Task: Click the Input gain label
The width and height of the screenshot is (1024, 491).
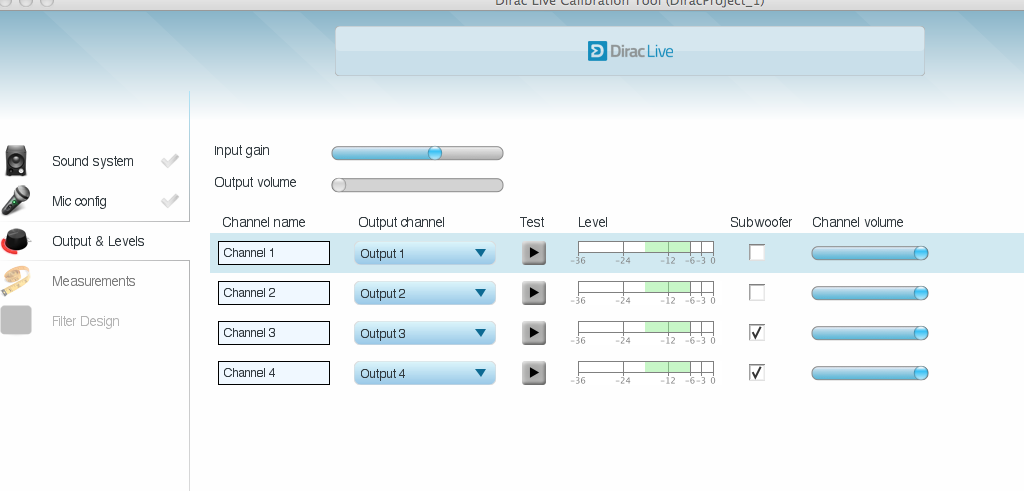Action: (x=242, y=150)
